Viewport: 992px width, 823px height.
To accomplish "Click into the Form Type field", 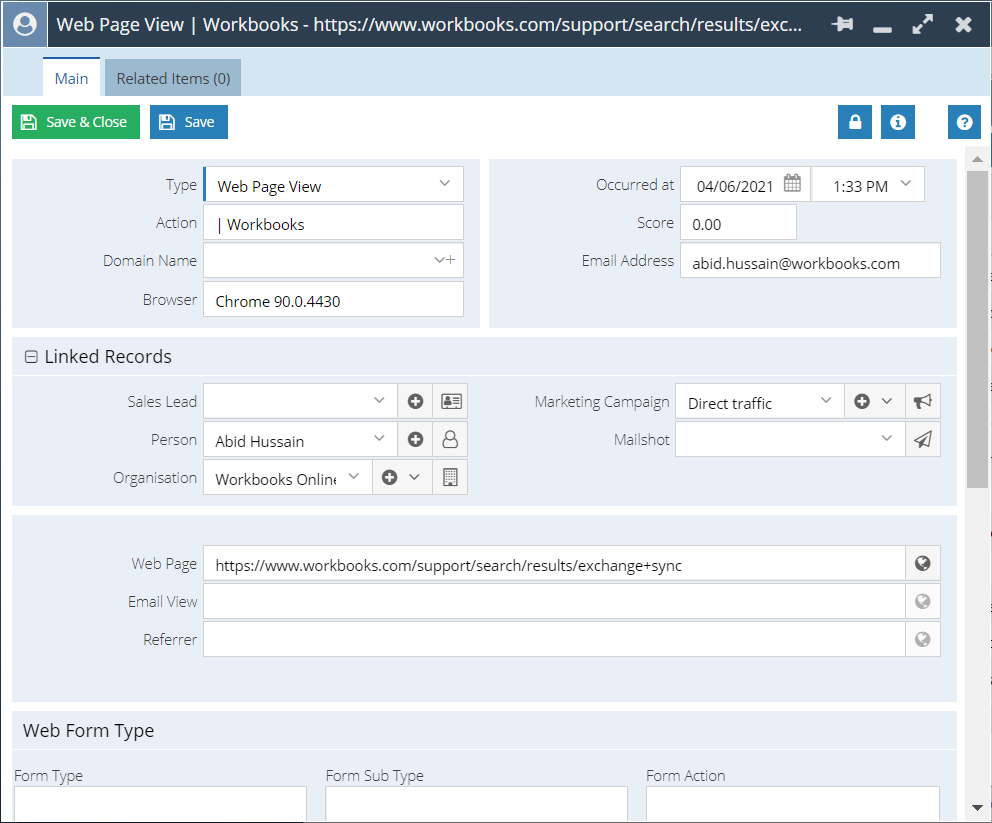I will 160,804.
